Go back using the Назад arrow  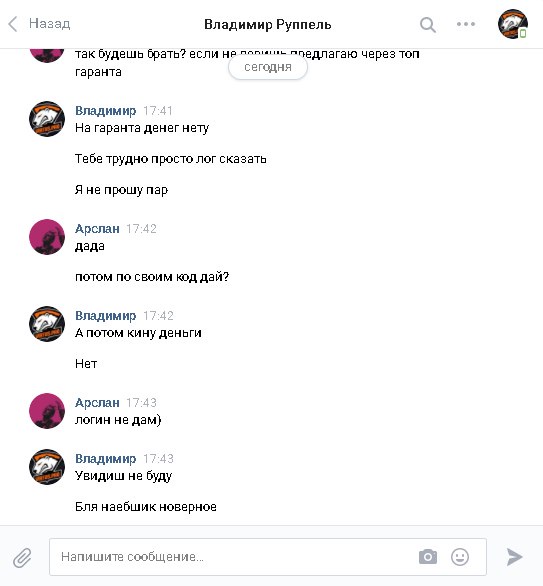click(x=13, y=24)
